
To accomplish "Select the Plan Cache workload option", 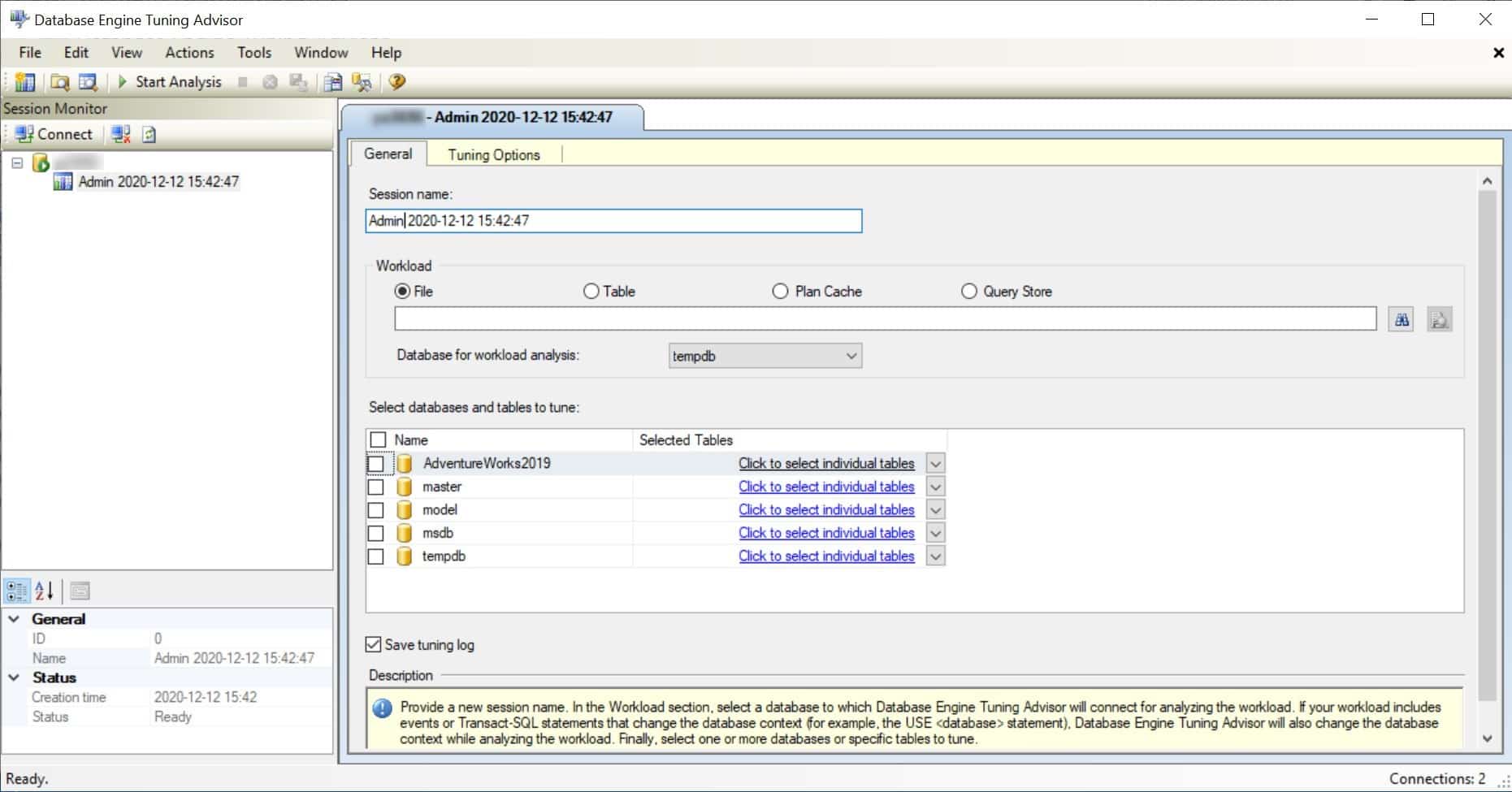I will coord(780,291).
